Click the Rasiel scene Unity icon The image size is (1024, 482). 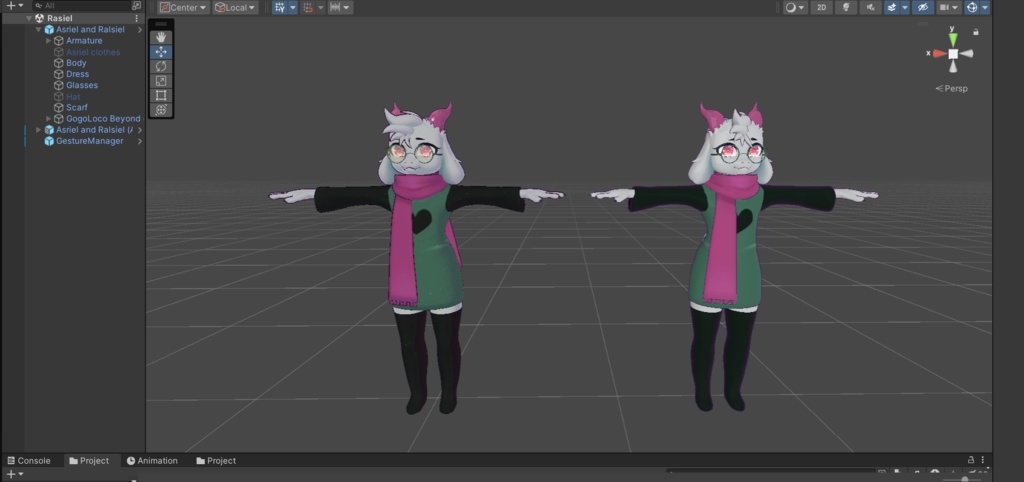(x=39, y=18)
